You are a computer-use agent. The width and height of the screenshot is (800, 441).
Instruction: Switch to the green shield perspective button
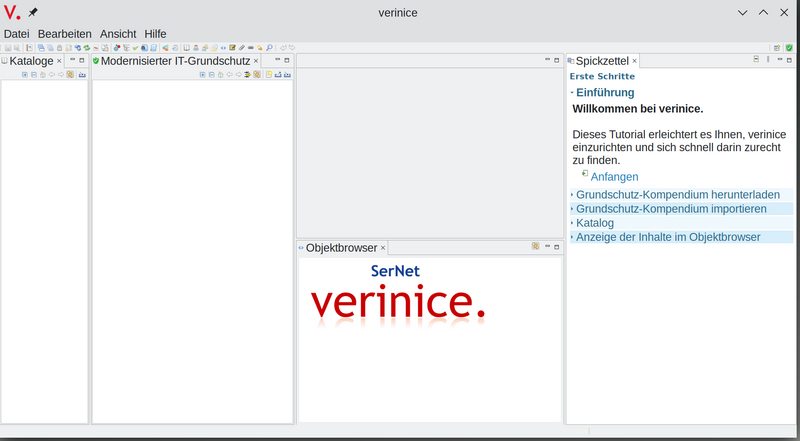[789, 48]
